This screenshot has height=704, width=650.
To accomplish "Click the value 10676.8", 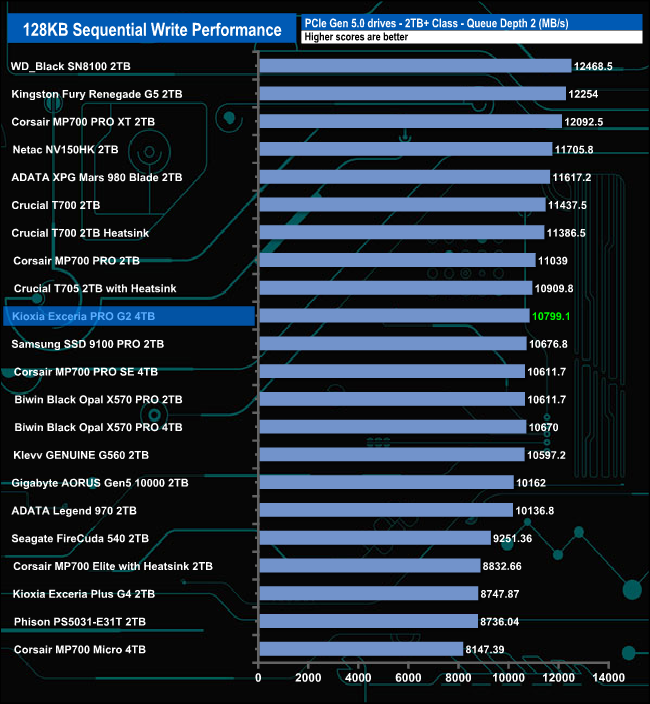I will coord(548,344).
